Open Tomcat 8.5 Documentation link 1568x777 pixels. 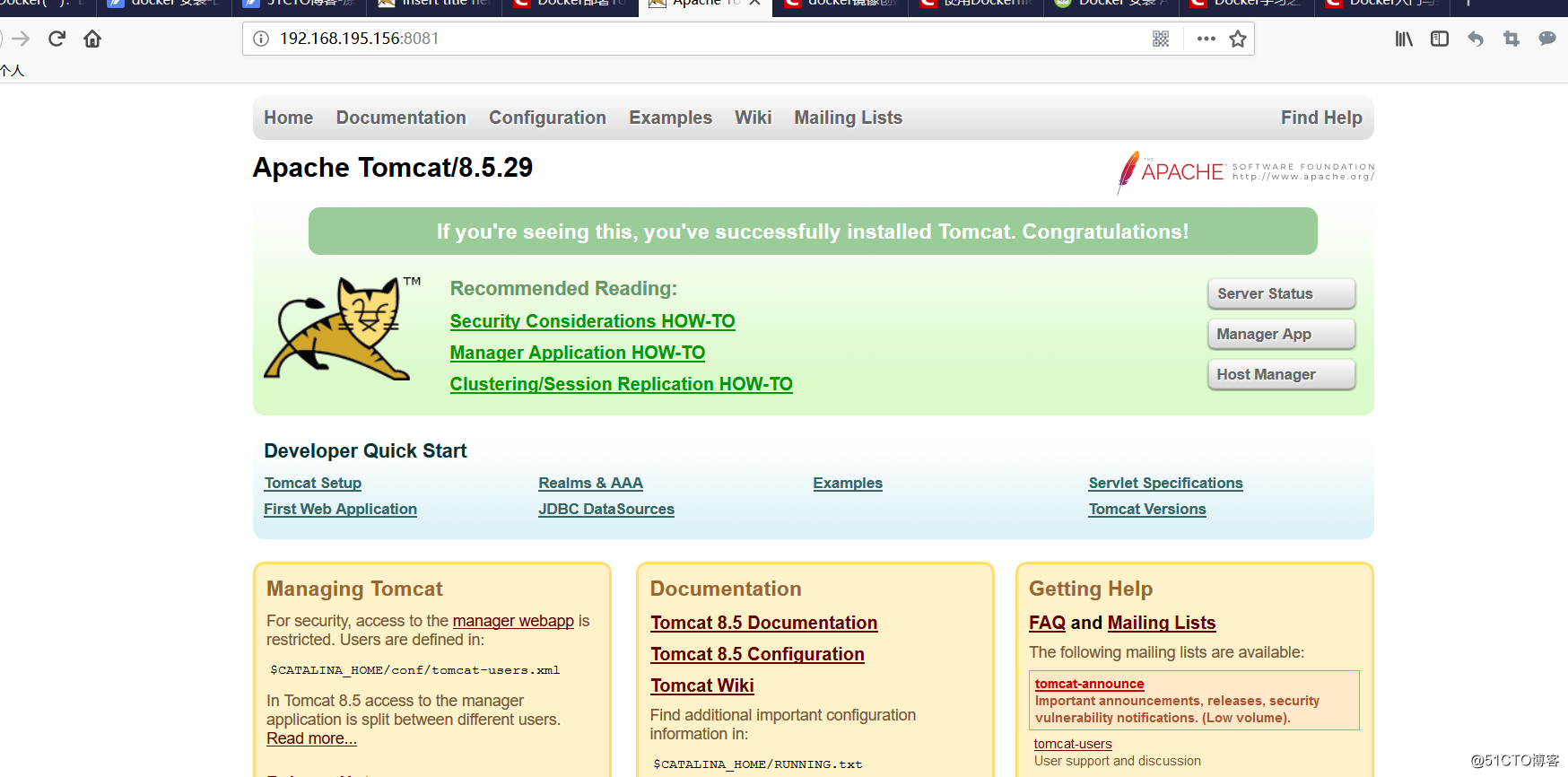[763, 623]
